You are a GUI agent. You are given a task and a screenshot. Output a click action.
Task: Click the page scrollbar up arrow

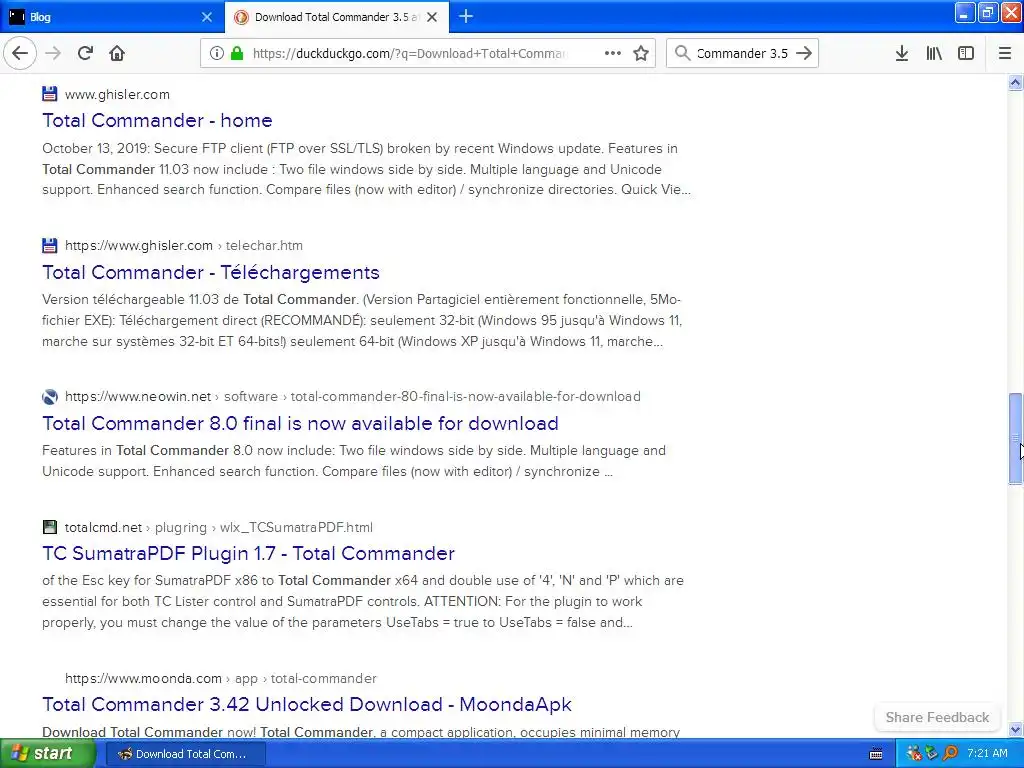tap(1015, 82)
